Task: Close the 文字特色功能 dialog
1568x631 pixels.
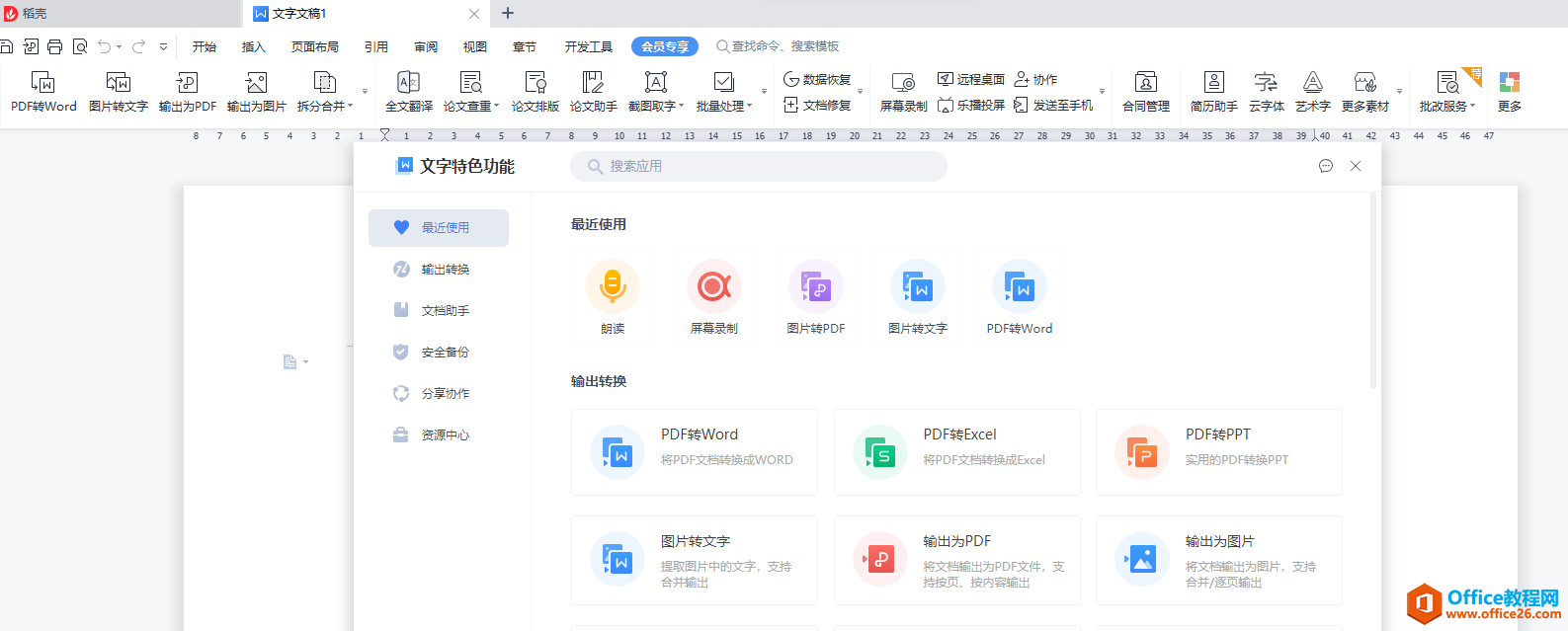Action: (x=1356, y=166)
